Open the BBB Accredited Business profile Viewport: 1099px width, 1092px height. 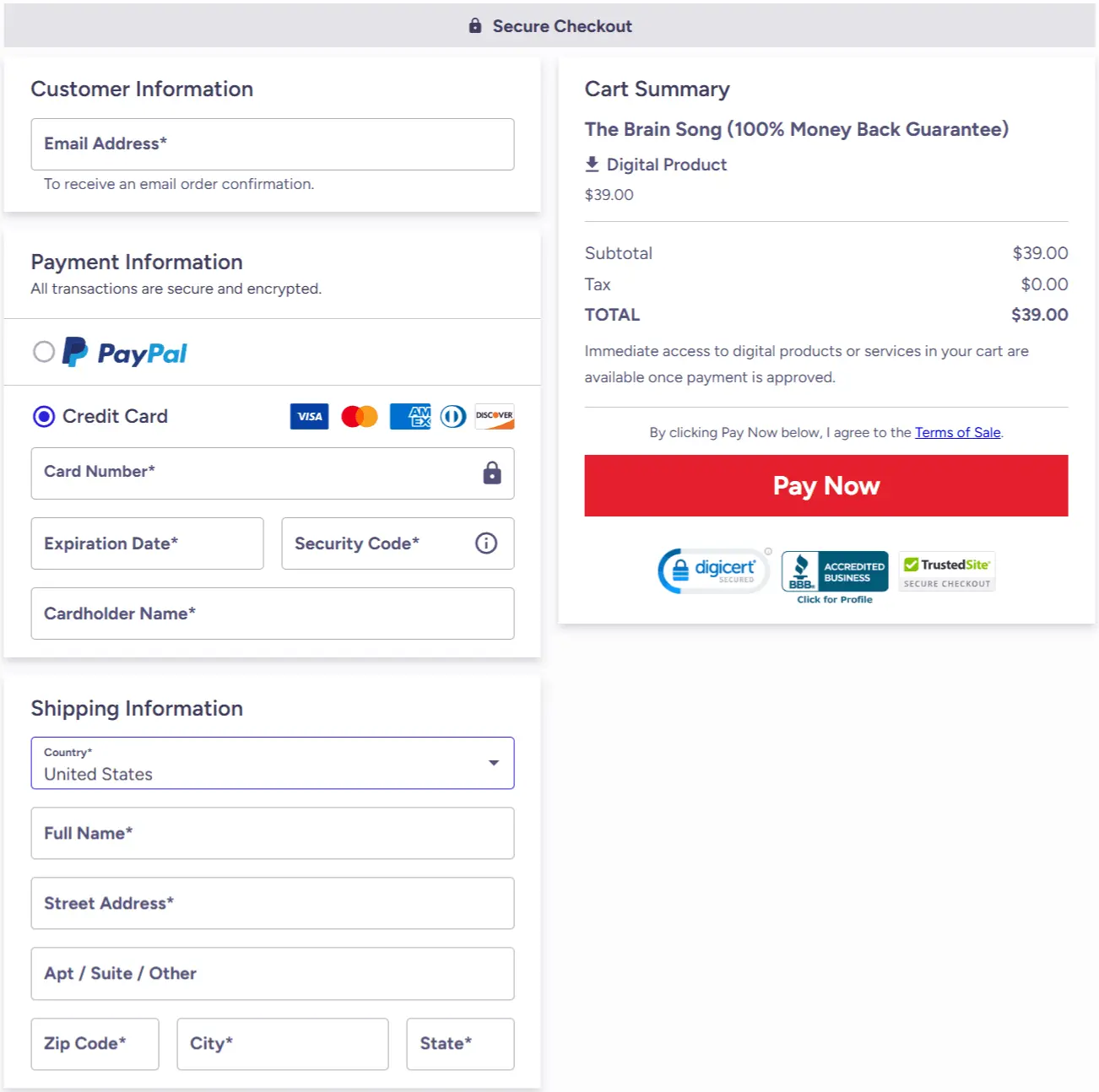click(x=834, y=571)
